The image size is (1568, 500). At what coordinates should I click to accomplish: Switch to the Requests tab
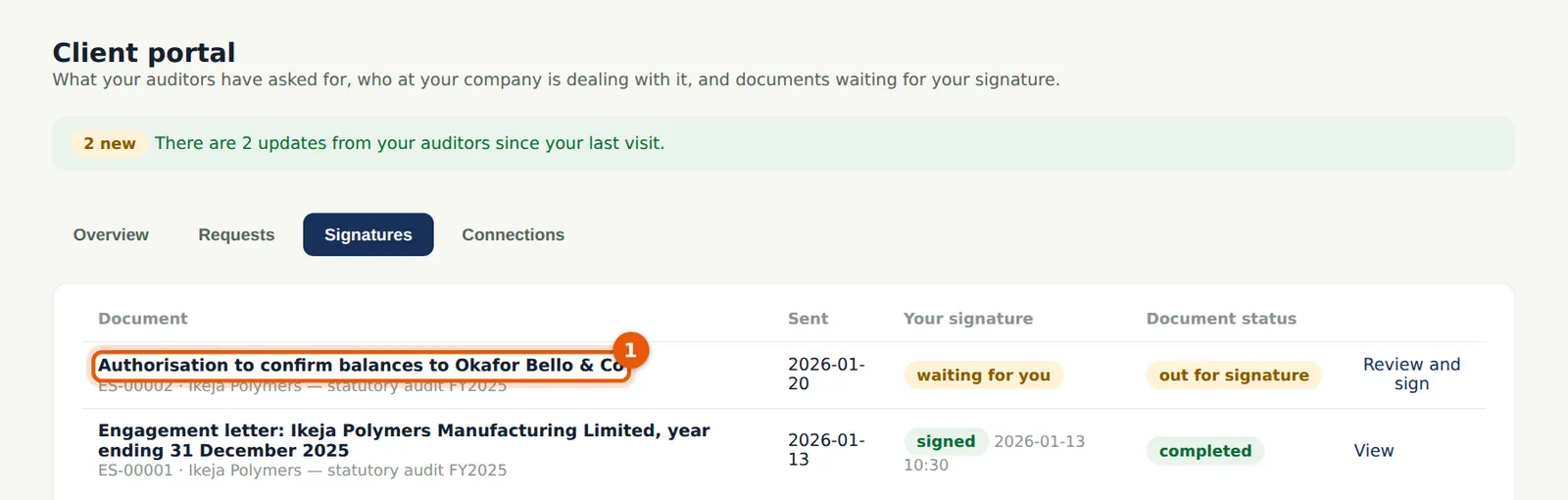(x=236, y=234)
